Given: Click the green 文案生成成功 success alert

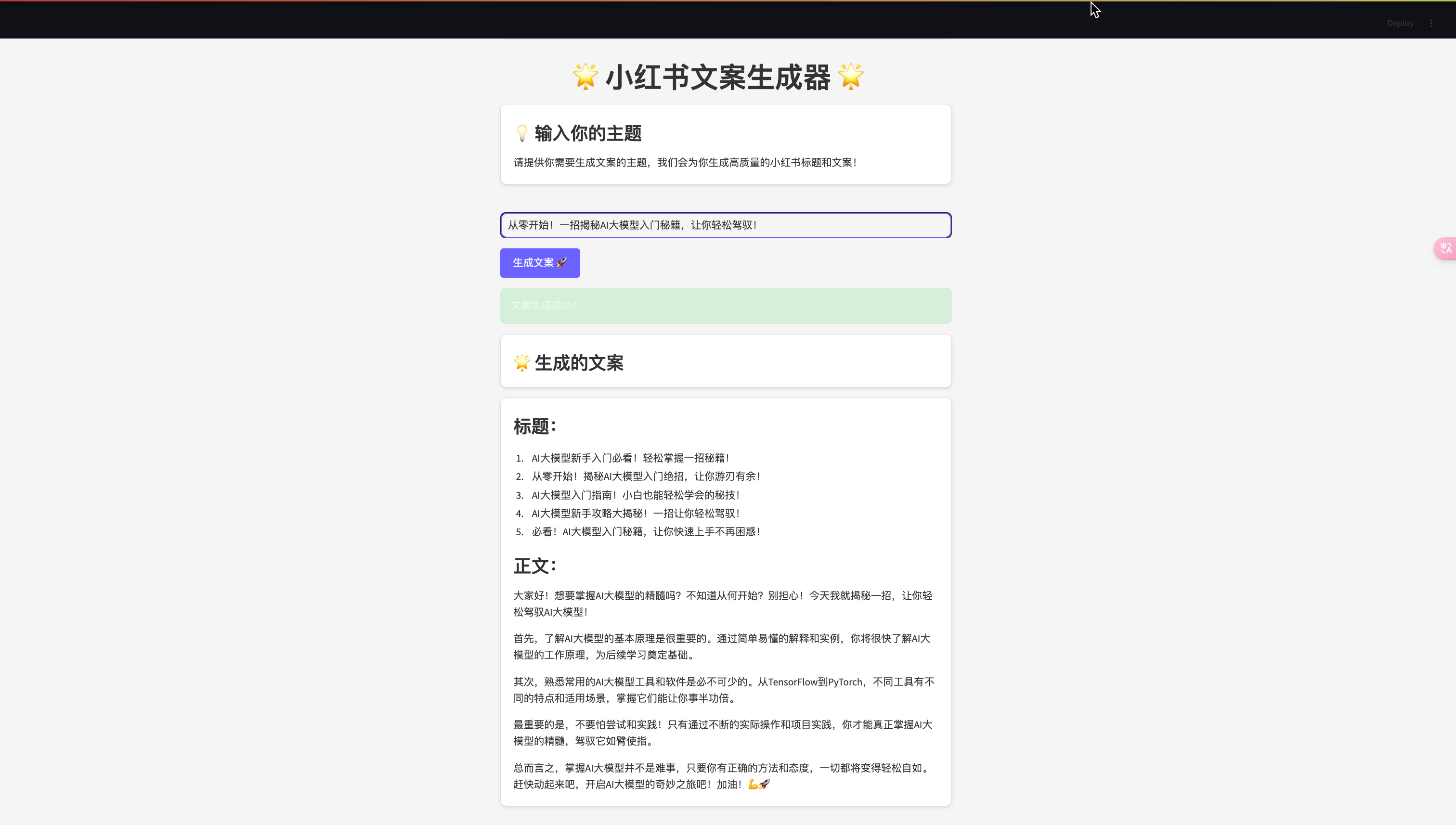Looking at the screenshot, I should coord(726,306).
